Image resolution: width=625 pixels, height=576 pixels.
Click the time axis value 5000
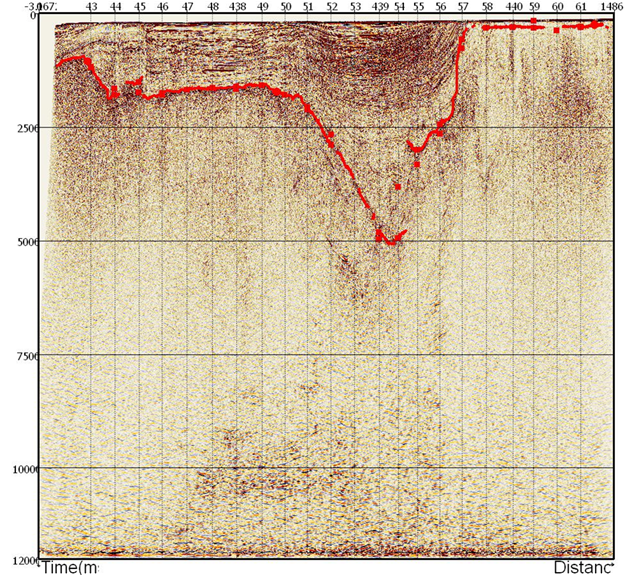tap(29, 242)
